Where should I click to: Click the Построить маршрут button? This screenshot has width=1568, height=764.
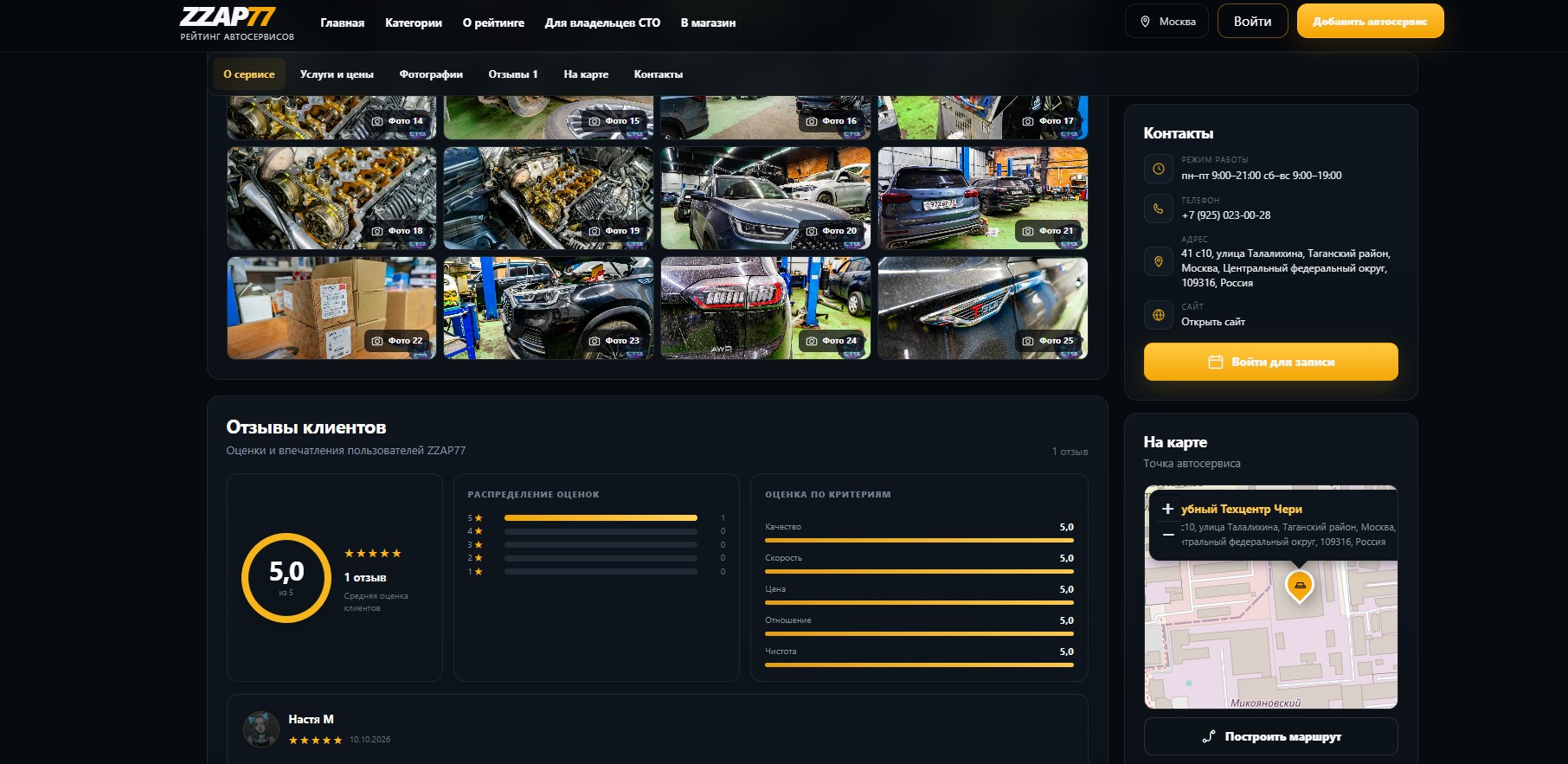pos(1270,736)
